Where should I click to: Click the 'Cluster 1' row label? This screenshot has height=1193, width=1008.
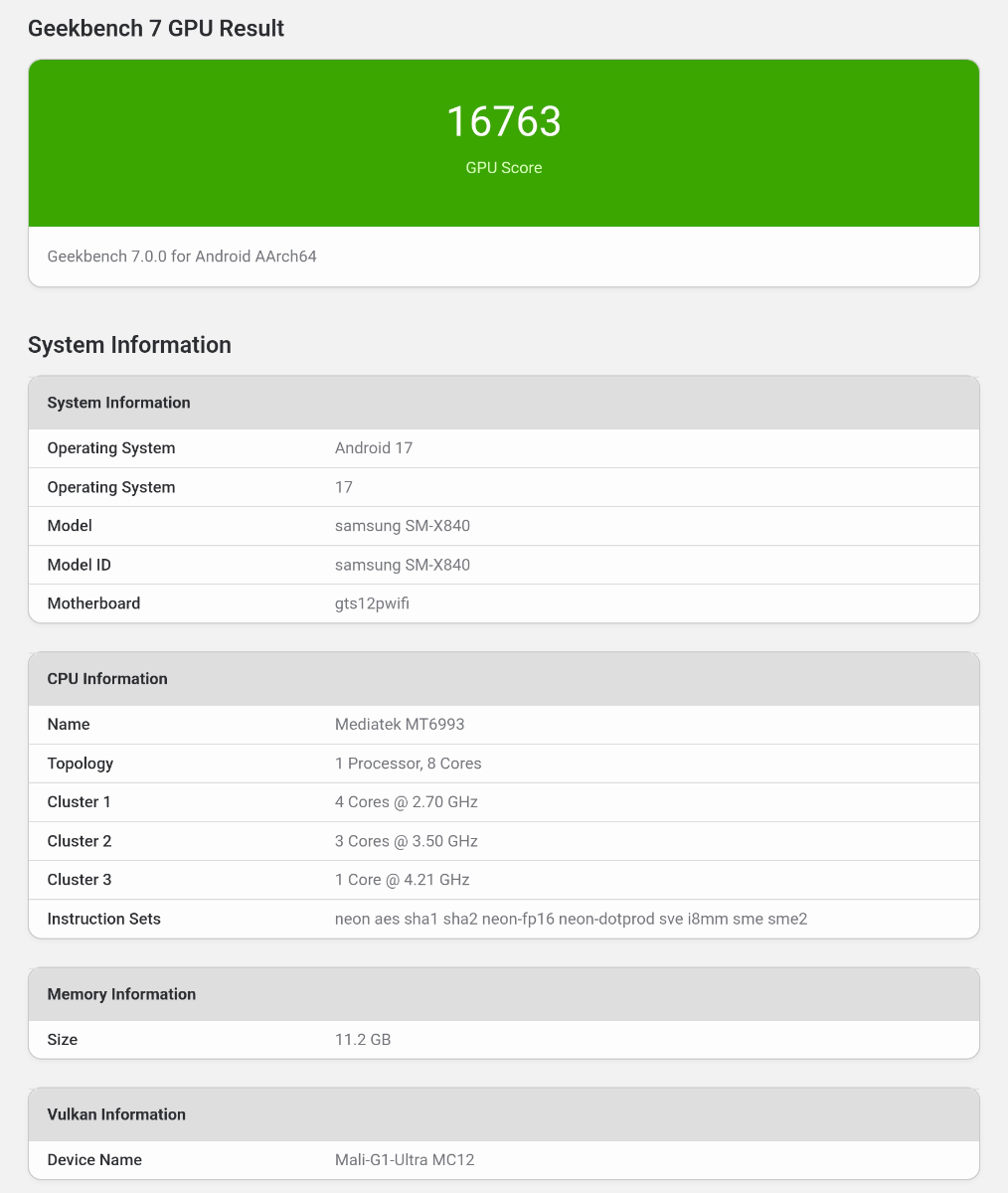click(x=80, y=802)
